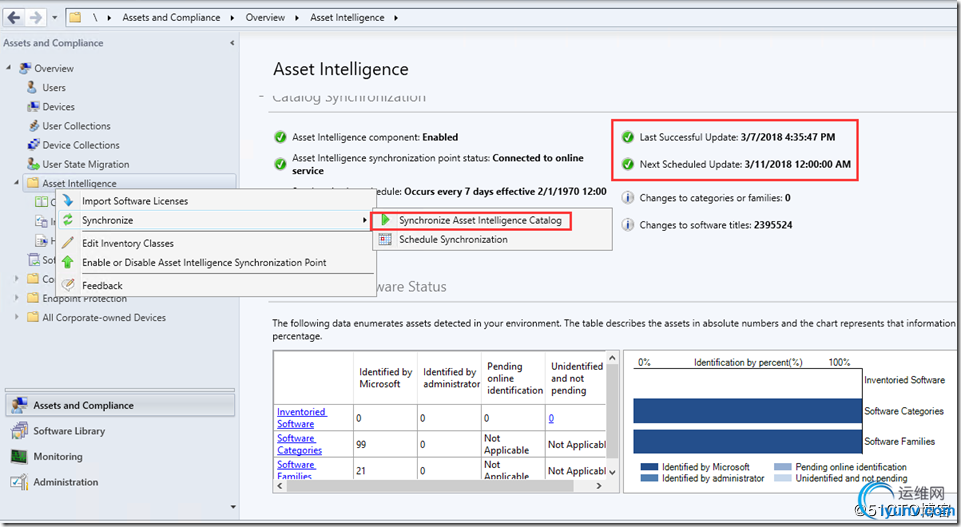
Task: Open the Software Families link
Action: [296, 469]
